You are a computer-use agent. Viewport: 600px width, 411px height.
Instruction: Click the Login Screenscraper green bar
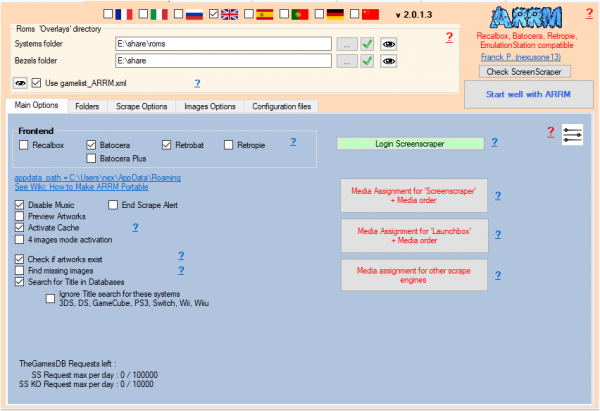[x=411, y=145]
